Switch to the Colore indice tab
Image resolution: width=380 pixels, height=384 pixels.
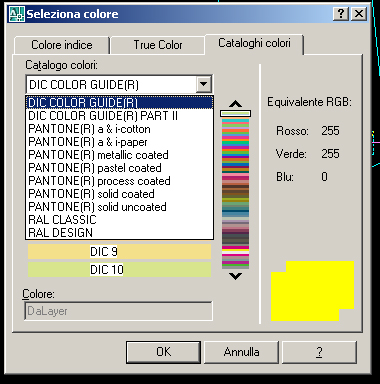coord(62,45)
